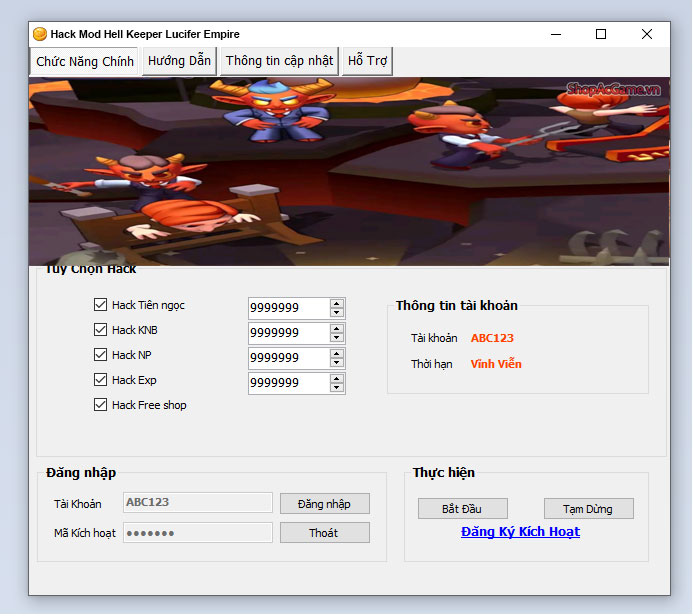Click the Hack KNB amount field
The height and width of the screenshot is (616, 693).
pyautogui.click(x=289, y=333)
